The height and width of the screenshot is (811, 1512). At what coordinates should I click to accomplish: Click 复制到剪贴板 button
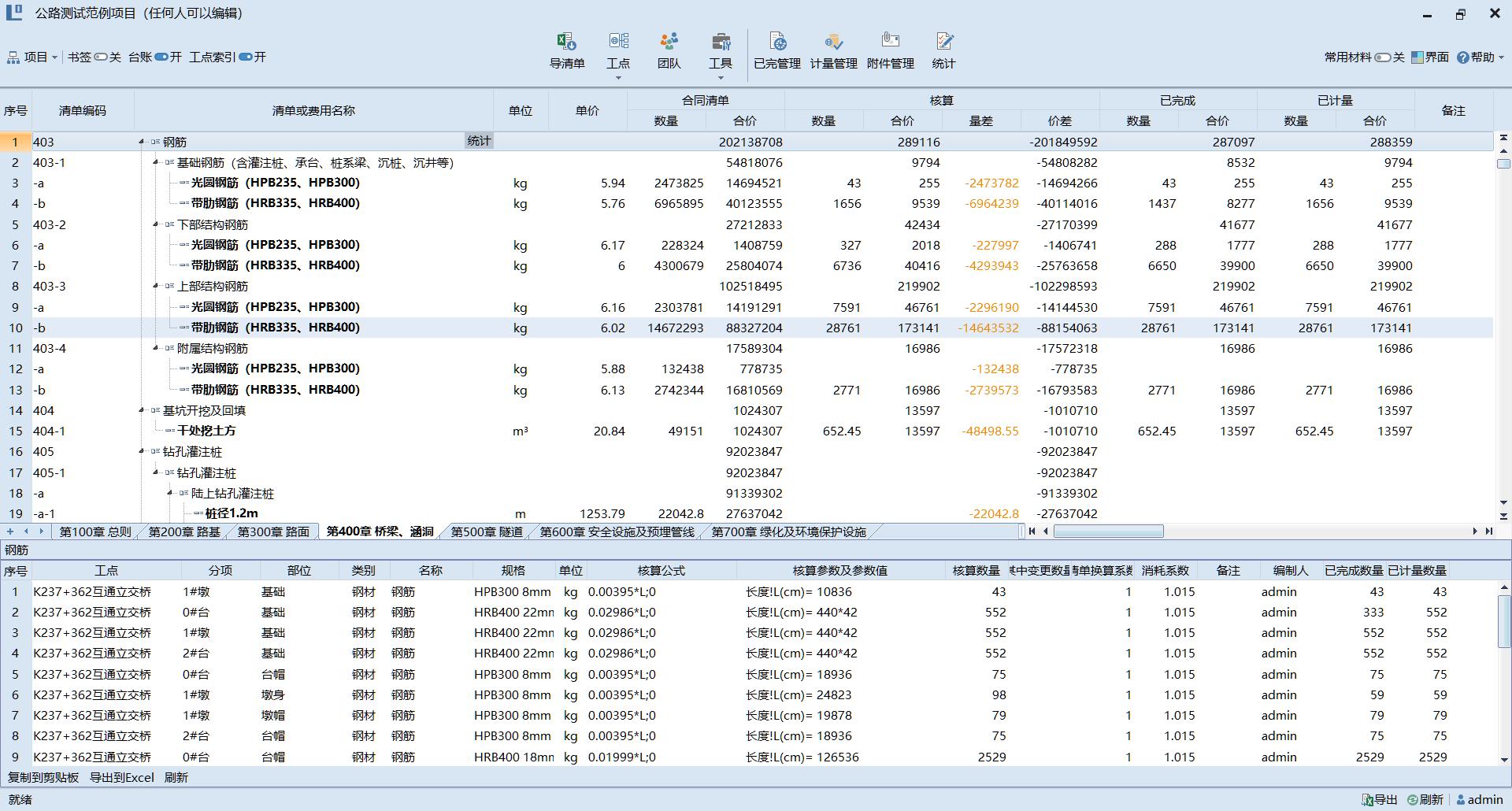tap(43, 778)
